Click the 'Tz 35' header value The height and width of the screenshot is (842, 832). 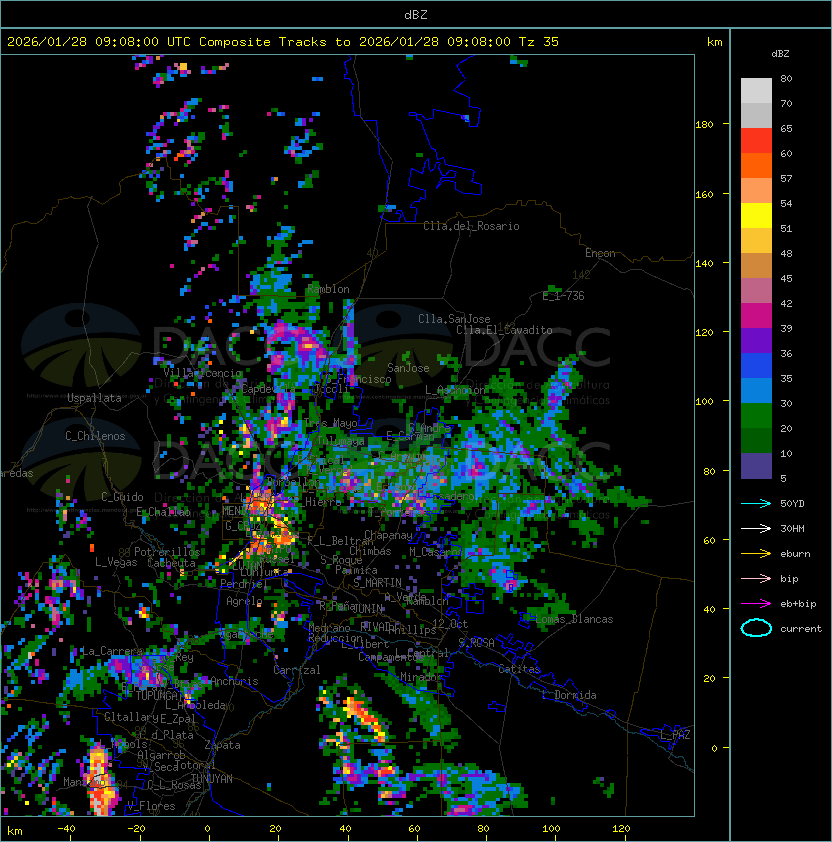click(539, 42)
